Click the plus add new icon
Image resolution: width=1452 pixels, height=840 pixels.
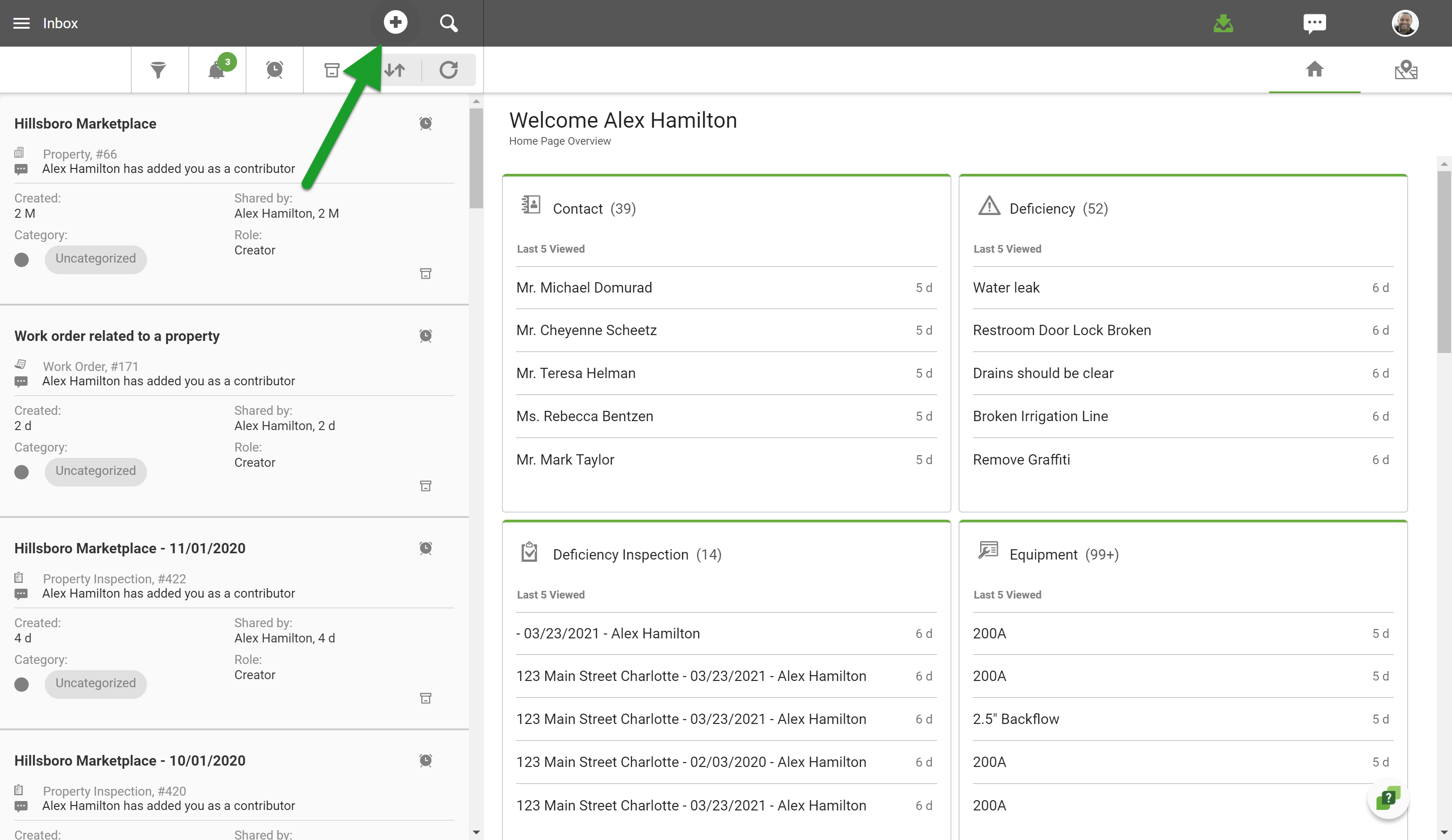pyautogui.click(x=395, y=22)
